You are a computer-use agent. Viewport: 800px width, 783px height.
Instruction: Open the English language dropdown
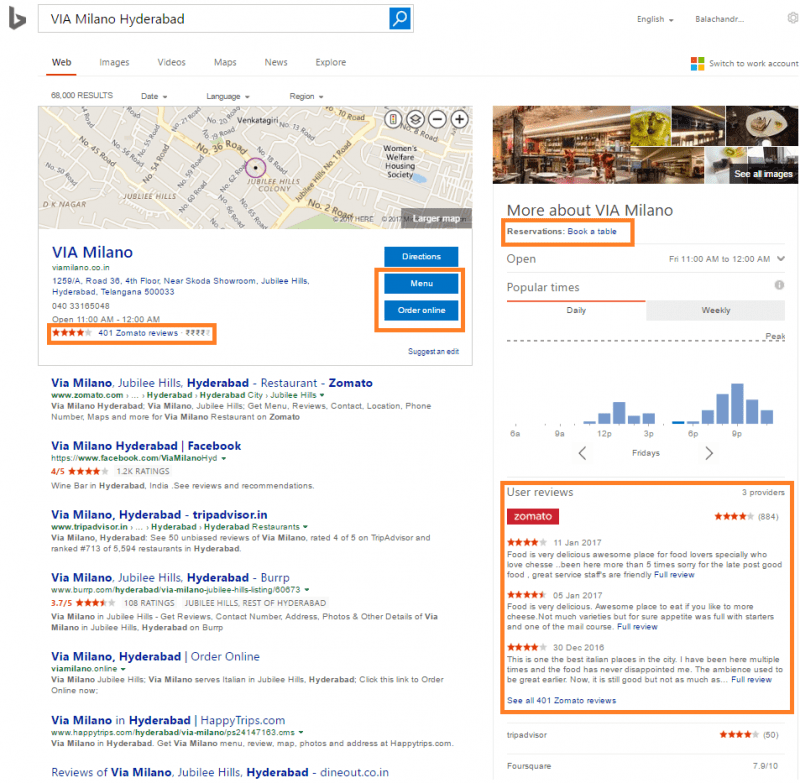655,19
